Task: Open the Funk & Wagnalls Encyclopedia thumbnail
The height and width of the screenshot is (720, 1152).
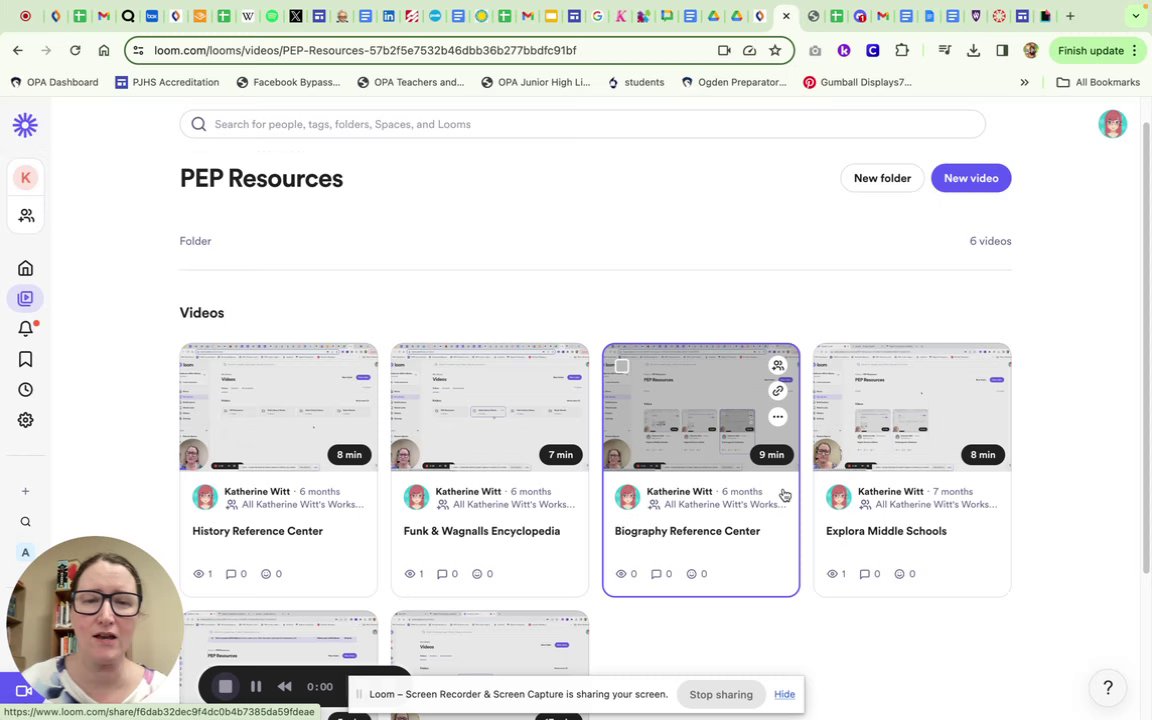Action: 489,406
